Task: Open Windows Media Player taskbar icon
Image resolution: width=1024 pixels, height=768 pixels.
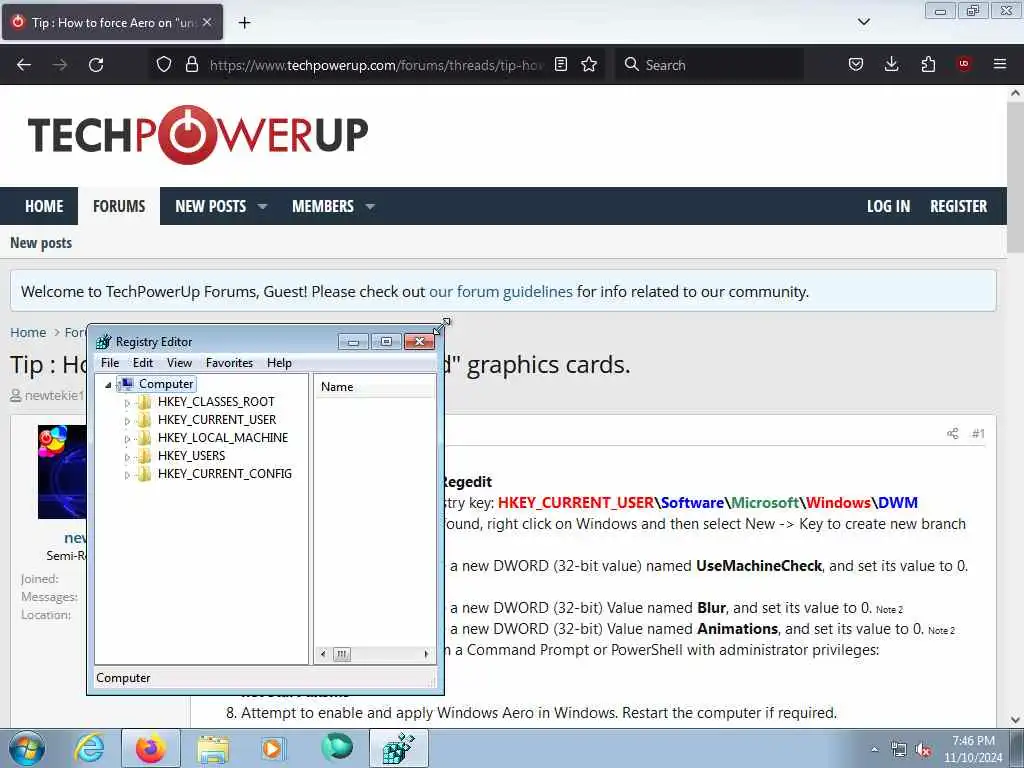Action: [x=273, y=748]
